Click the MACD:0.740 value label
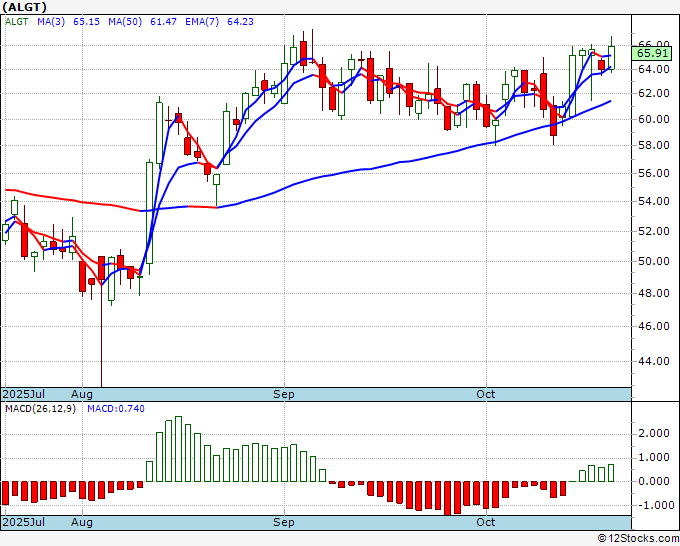 pos(116,409)
